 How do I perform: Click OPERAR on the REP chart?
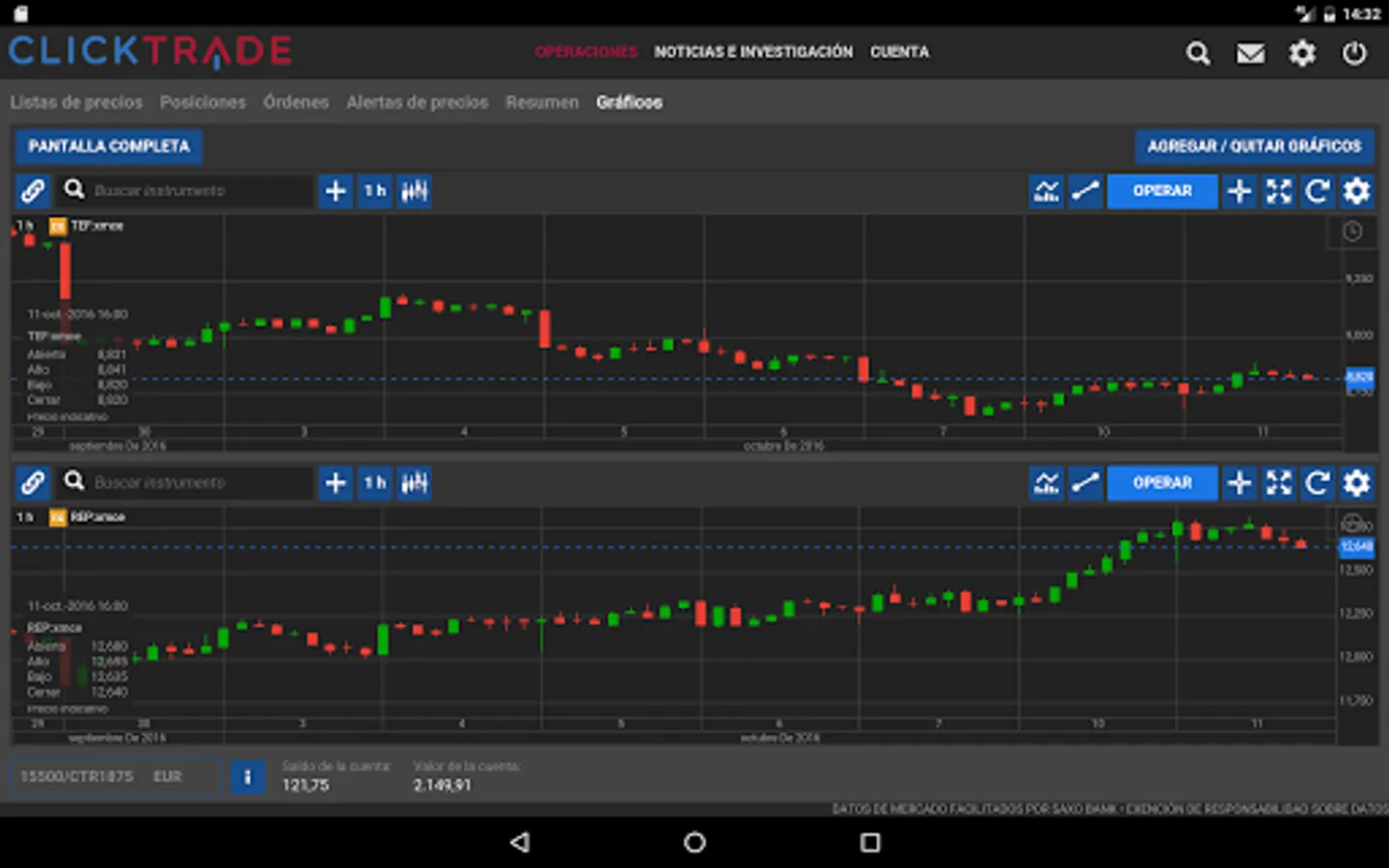pos(1162,482)
